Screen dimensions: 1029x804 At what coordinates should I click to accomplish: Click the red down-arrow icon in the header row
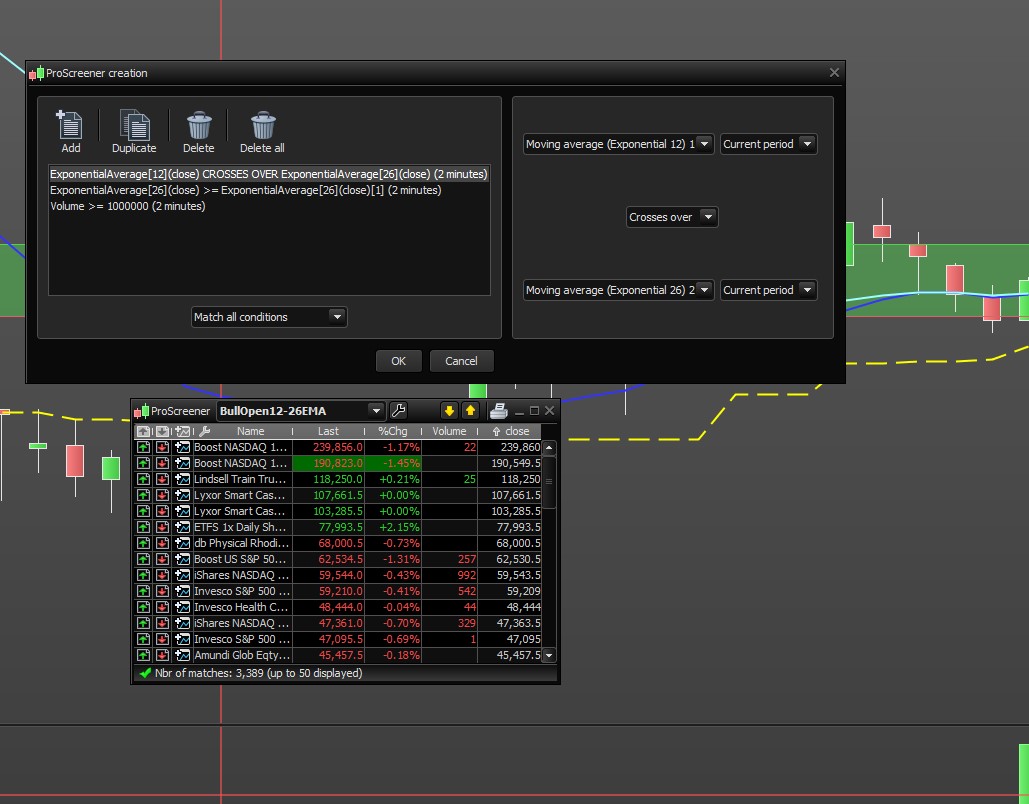(162, 431)
